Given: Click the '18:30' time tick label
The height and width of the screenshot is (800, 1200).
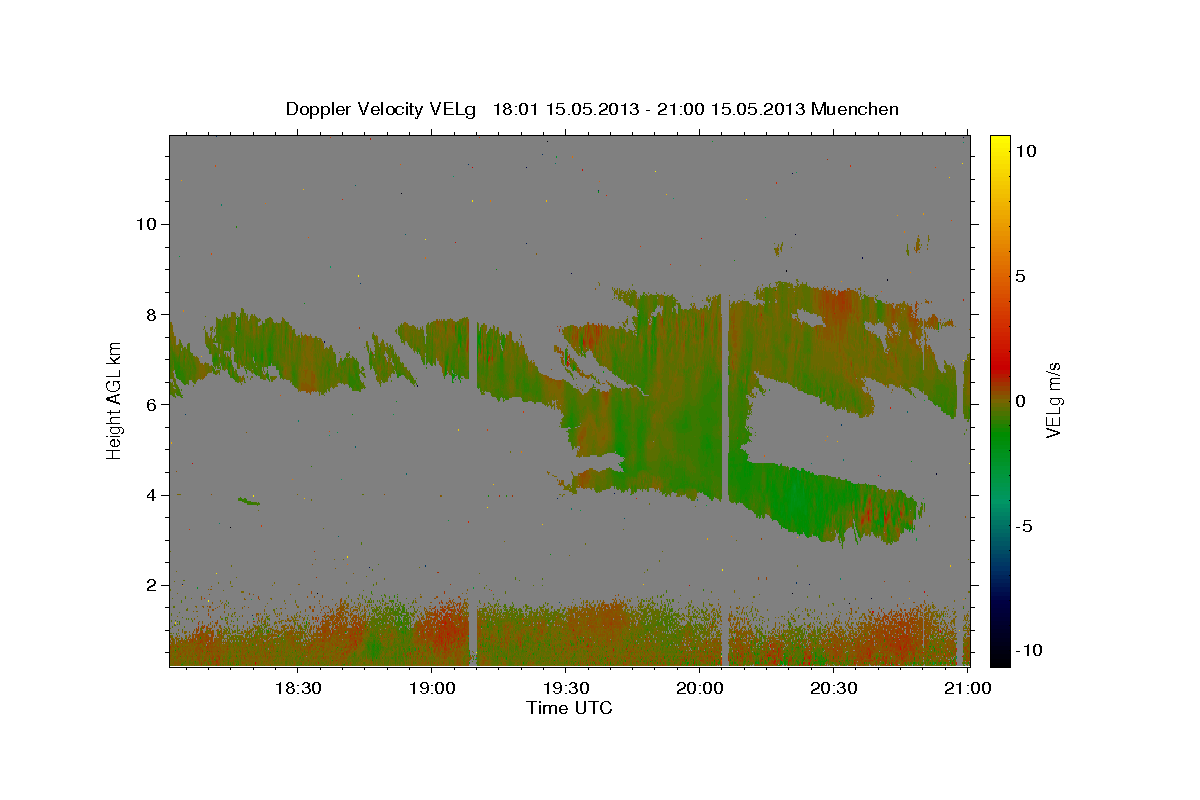Looking at the screenshot, I should click(x=297, y=688).
